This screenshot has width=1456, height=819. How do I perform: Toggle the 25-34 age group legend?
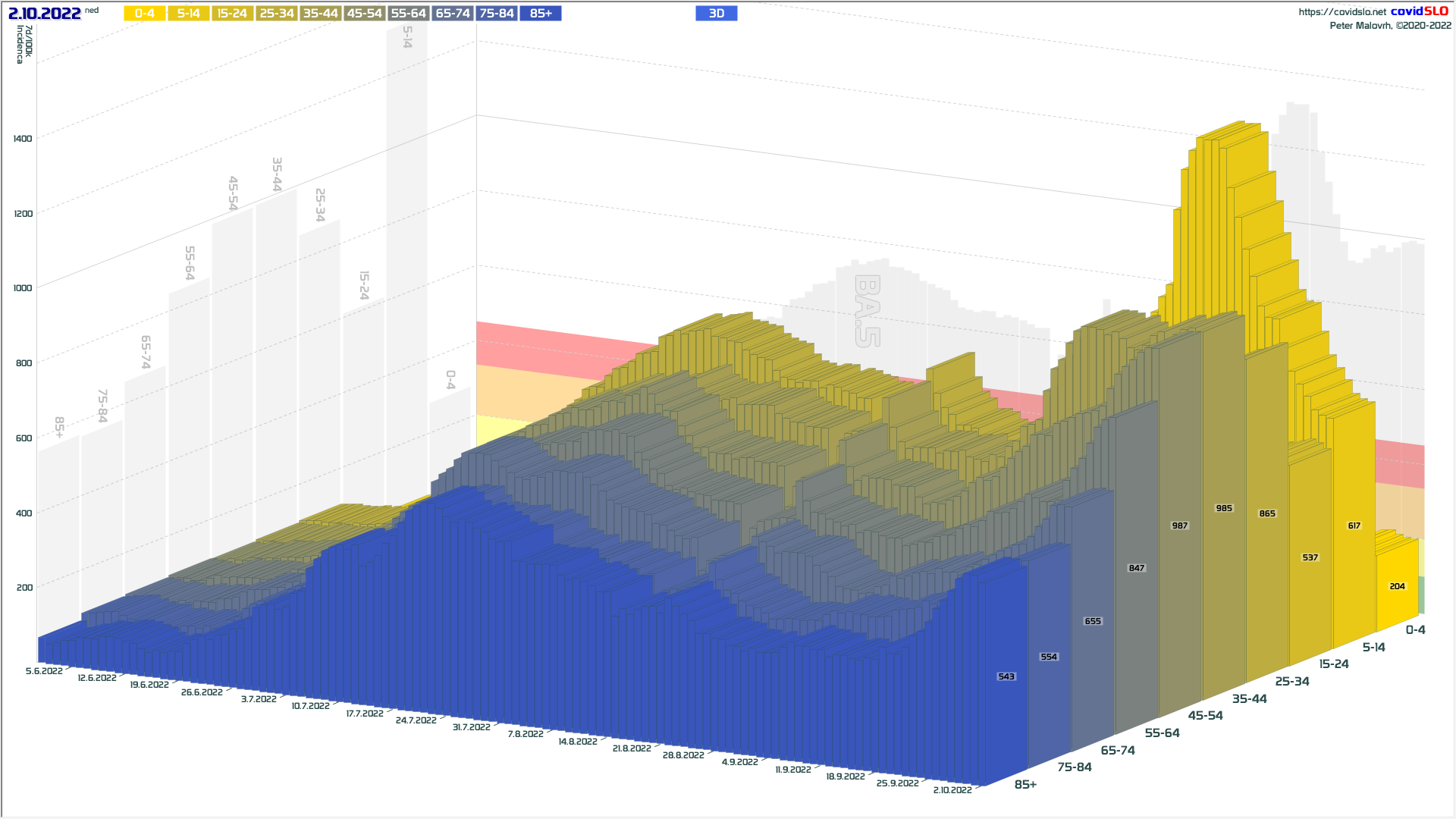pos(277,14)
